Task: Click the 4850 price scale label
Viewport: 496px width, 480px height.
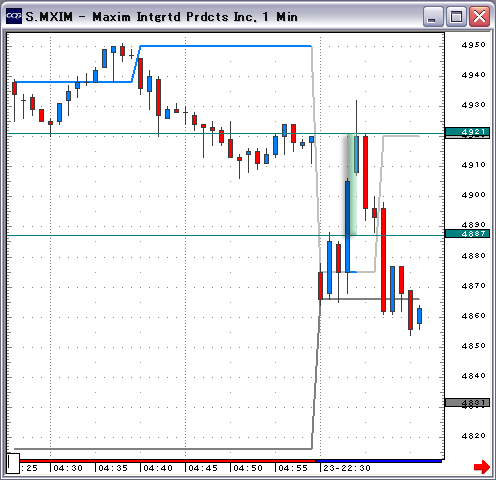Action: tap(473, 346)
